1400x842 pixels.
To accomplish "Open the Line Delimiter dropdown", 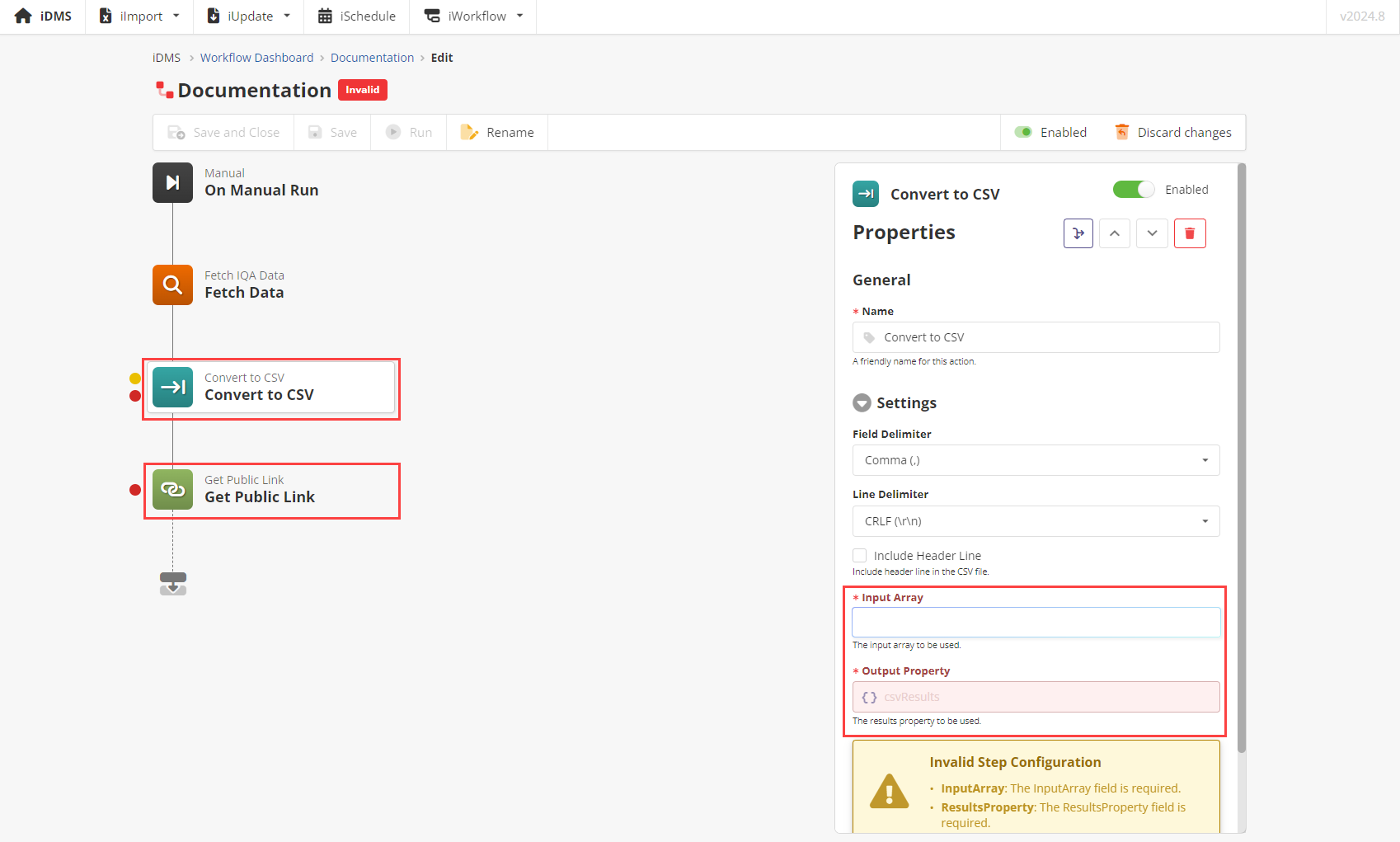I will (x=1036, y=521).
